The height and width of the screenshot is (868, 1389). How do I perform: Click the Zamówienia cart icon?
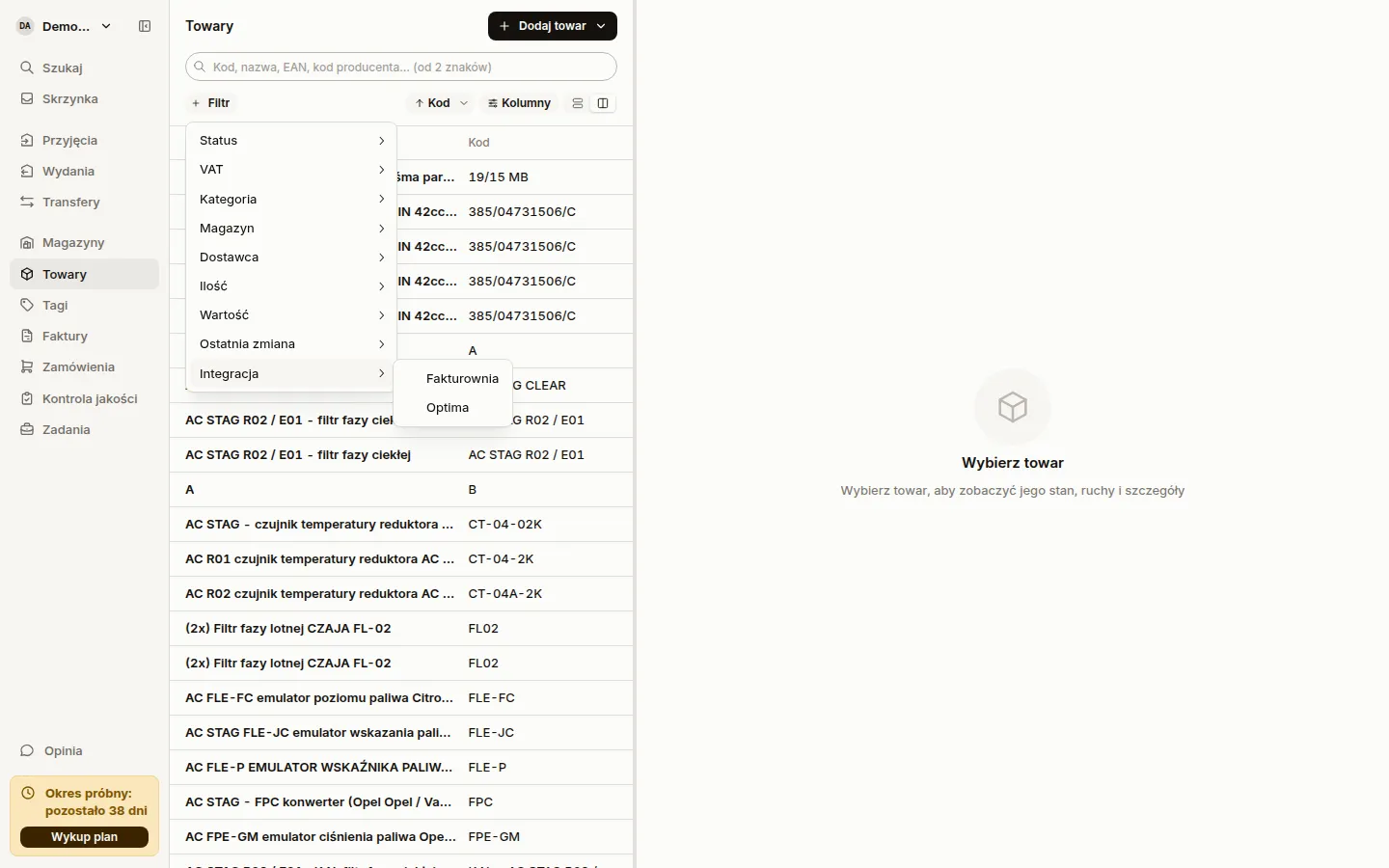pyautogui.click(x=27, y=366)
